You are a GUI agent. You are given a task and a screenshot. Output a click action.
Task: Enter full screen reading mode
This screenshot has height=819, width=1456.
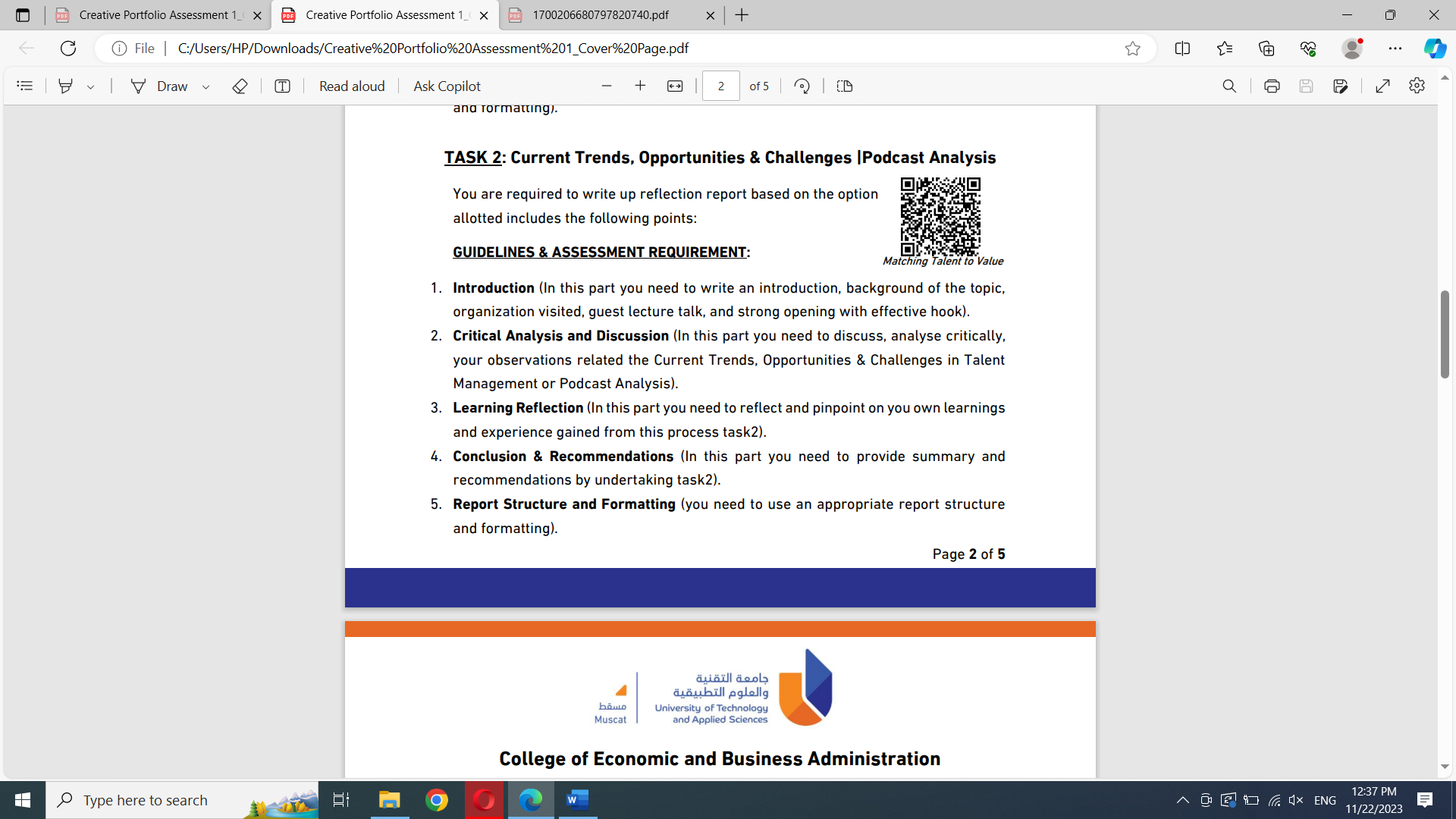[x=1383, y=86]
